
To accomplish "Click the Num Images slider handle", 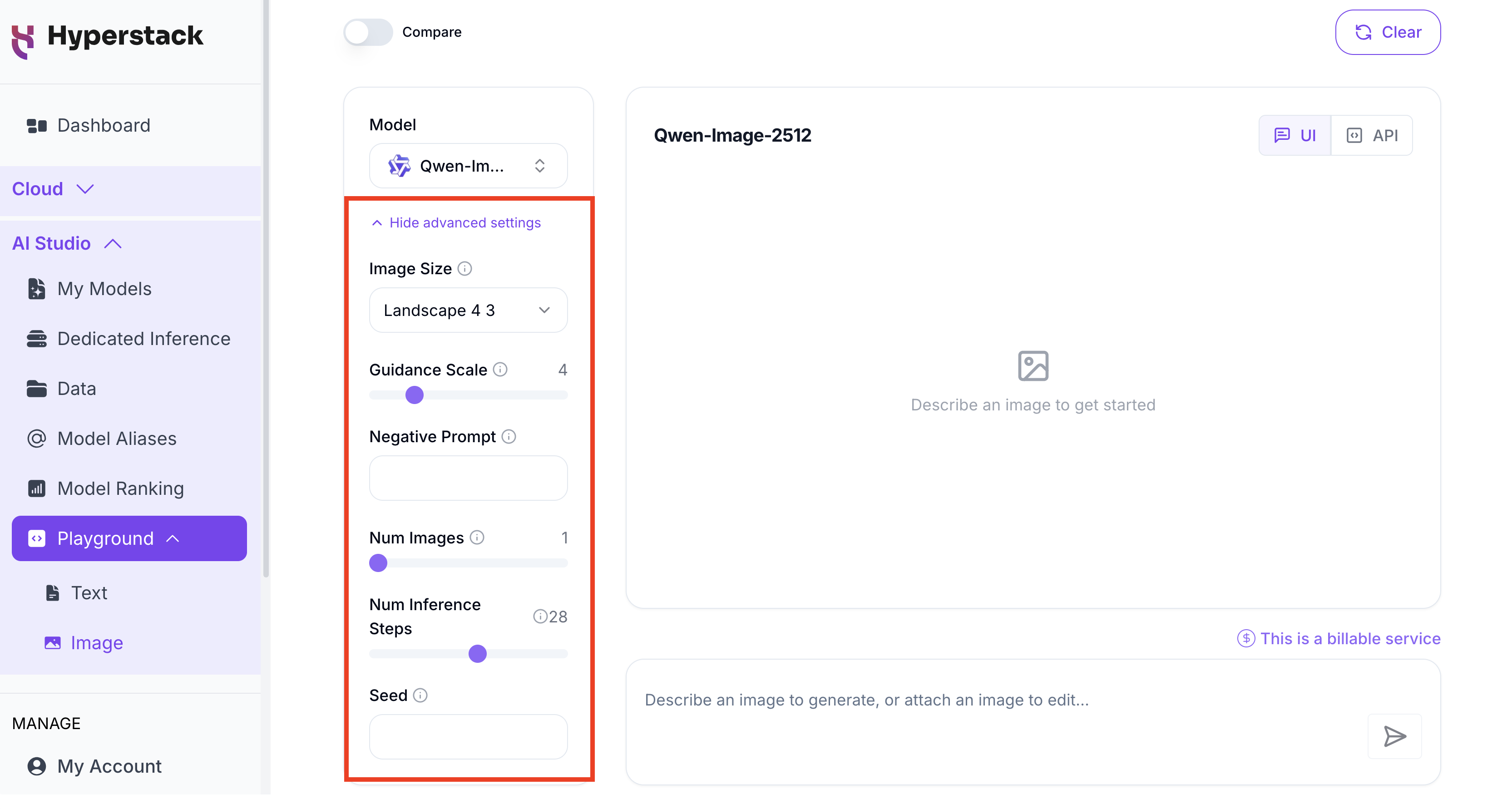I will [x=379, y=562].
